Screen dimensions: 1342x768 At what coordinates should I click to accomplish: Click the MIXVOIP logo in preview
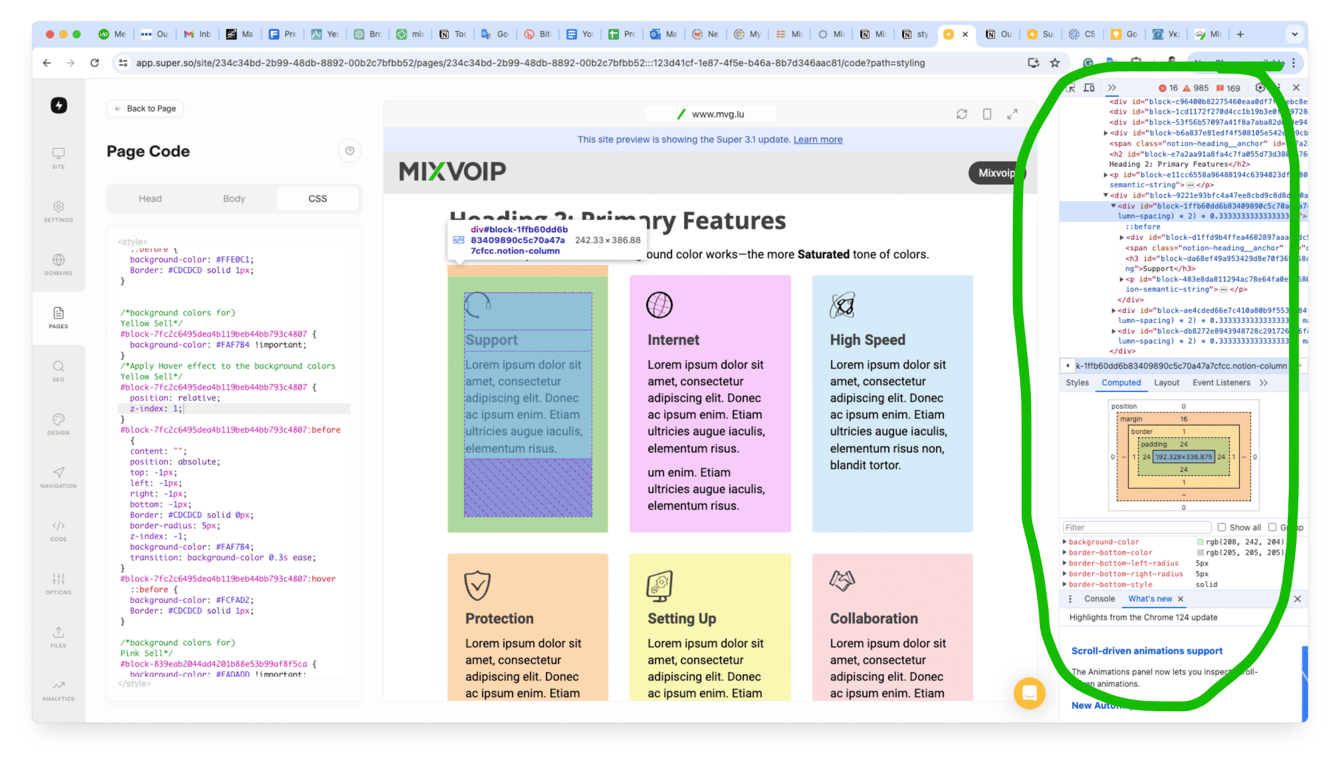[453, 172]
